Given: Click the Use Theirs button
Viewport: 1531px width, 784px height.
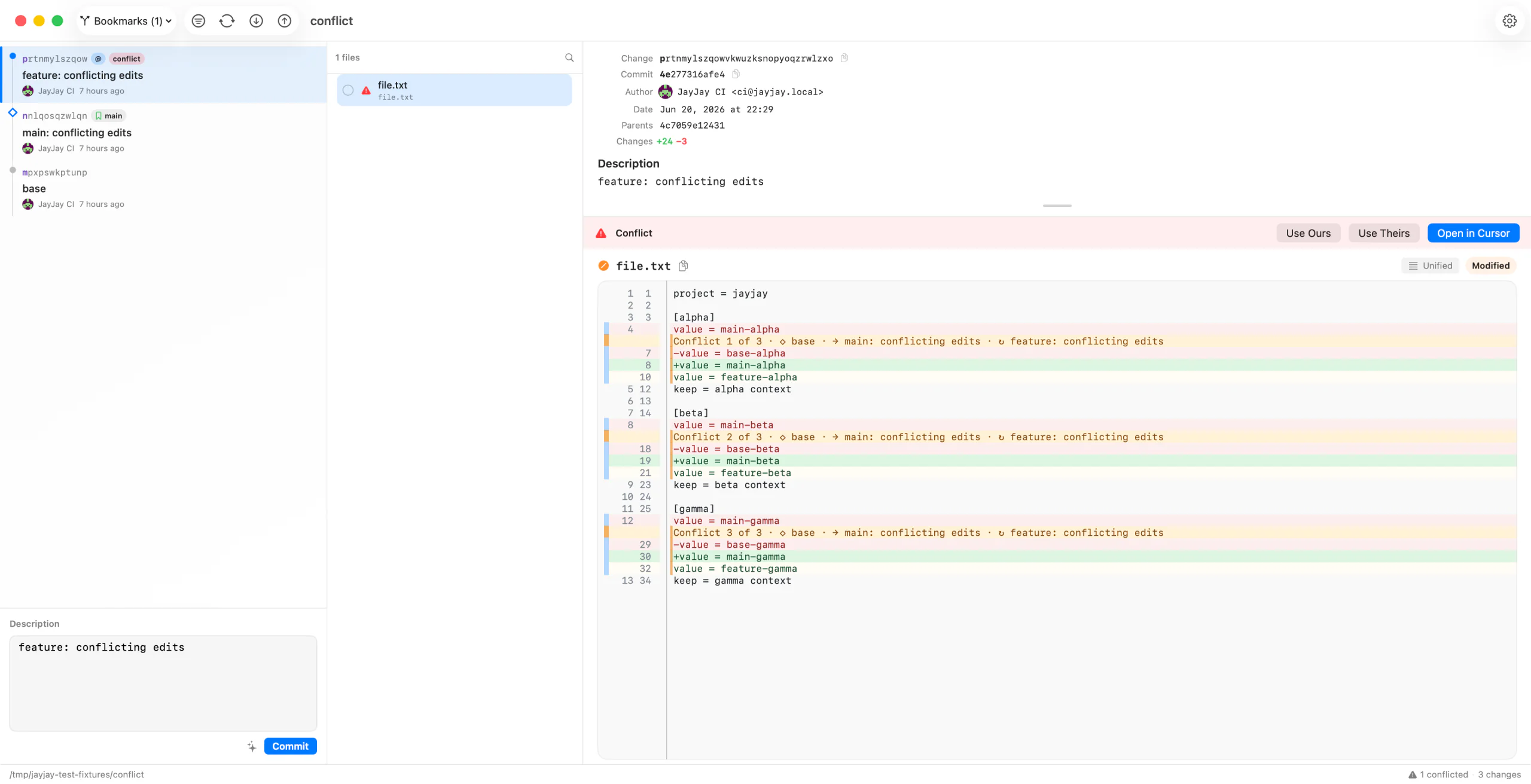Looking at the screenshot, I should pyautogui.click(x=1383, y=233).
